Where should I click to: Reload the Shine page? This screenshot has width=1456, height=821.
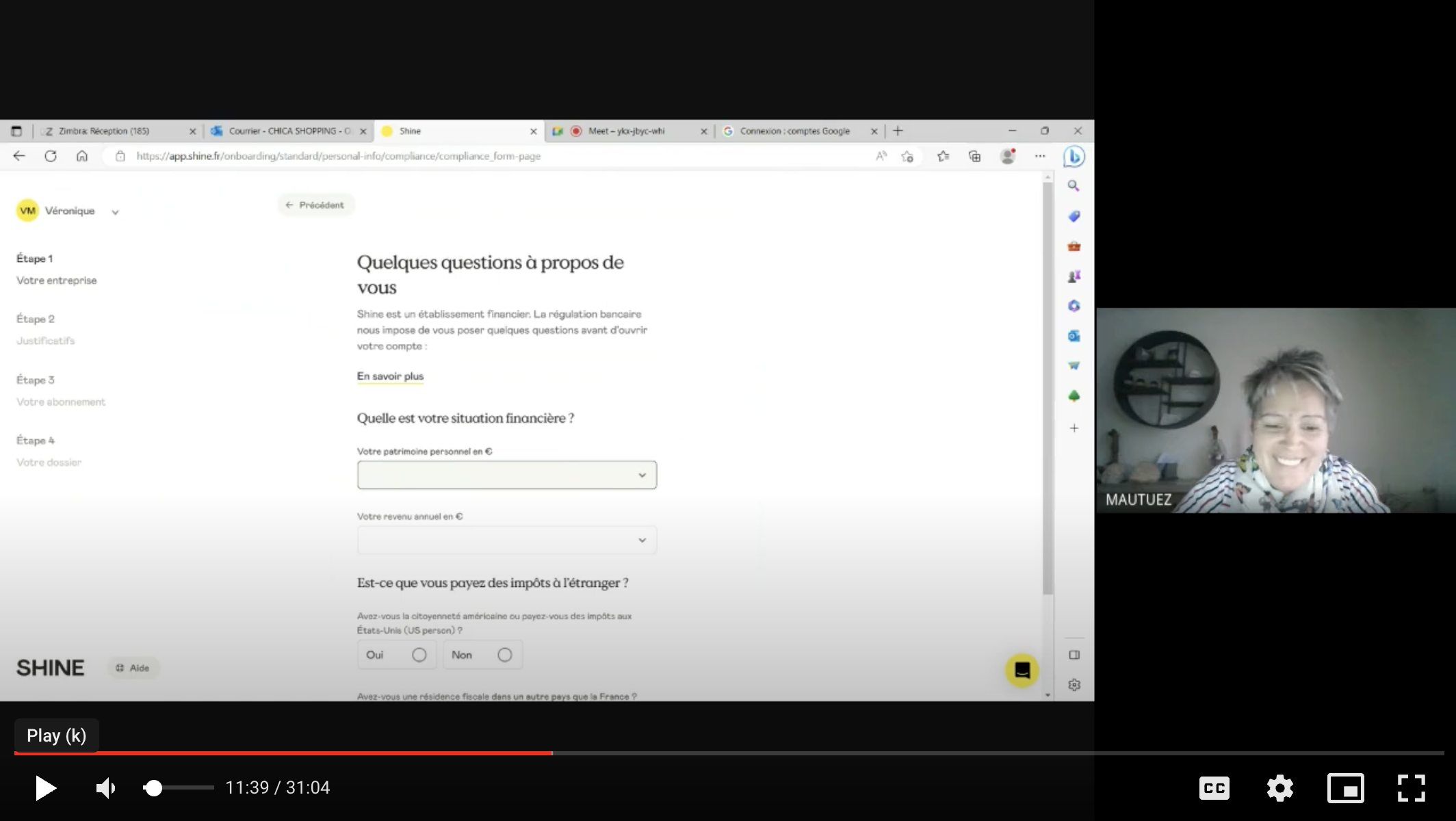51,156
